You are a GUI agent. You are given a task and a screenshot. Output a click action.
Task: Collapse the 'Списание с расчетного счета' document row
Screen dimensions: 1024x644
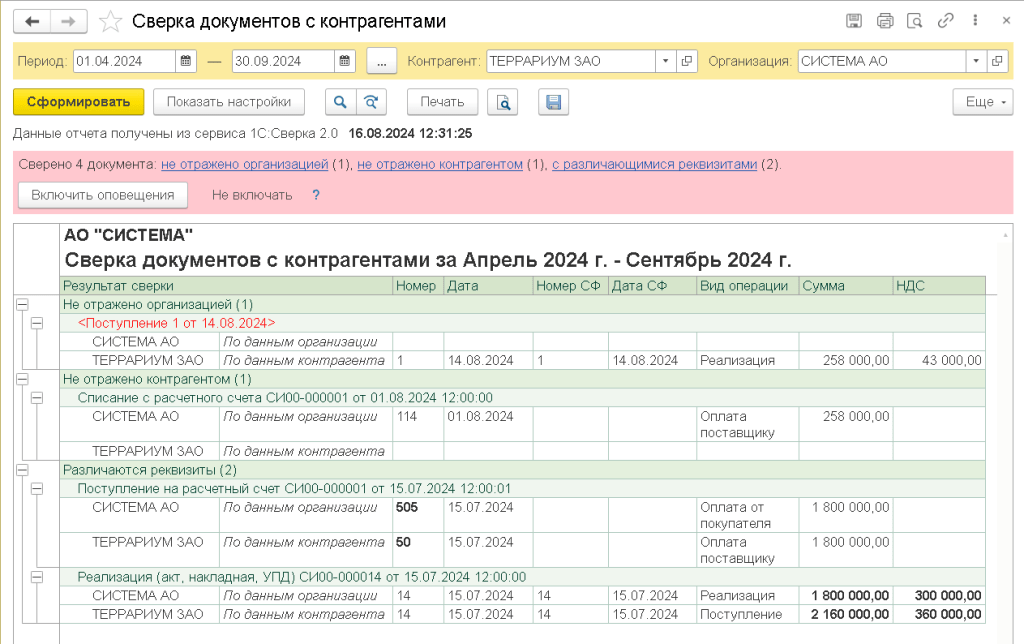(x=37, y=398)
